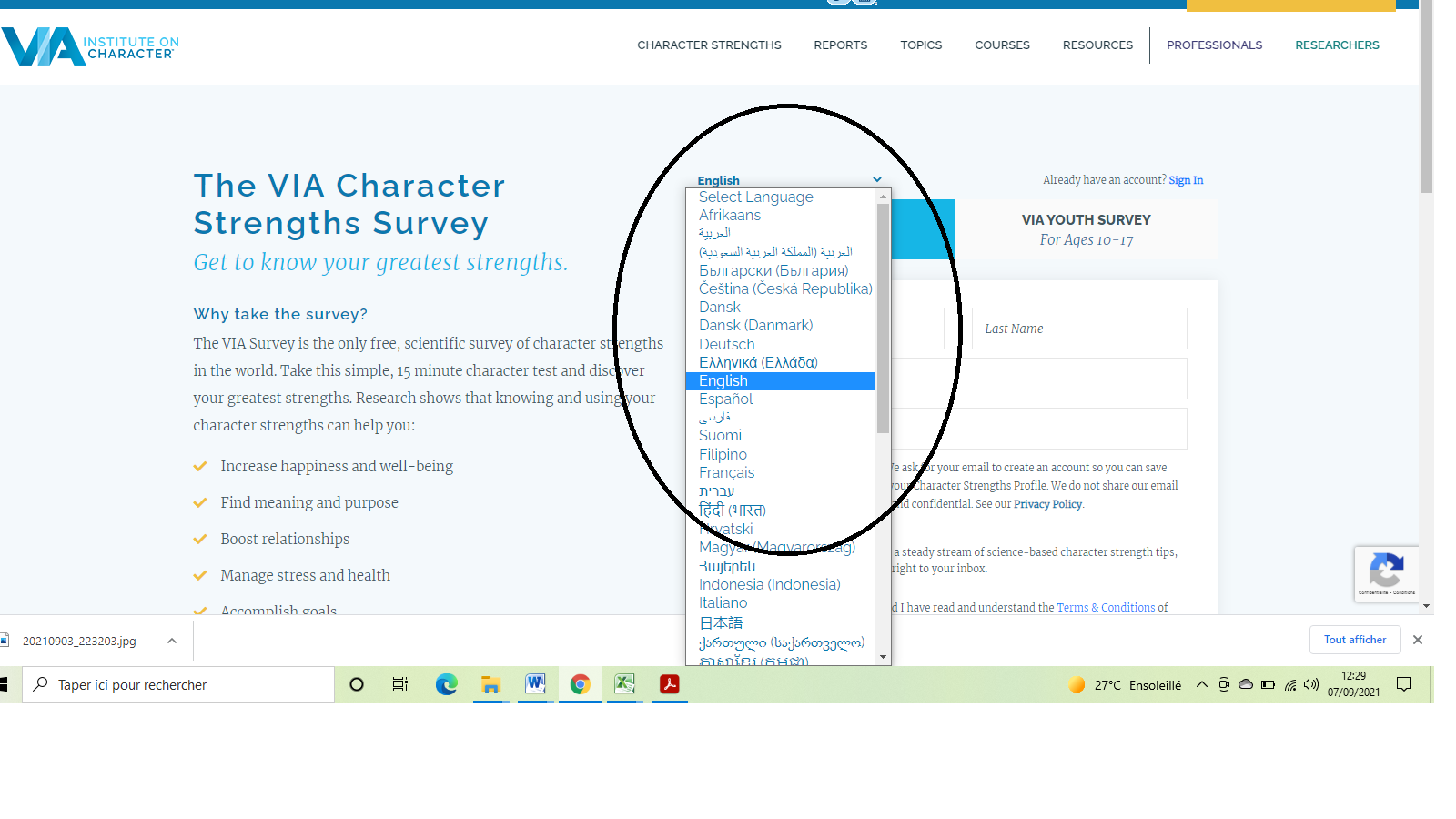The height and width of the screenshot is (819, 1456).
Task: Switch to Word in the taskbar
Action: [535, 684]
